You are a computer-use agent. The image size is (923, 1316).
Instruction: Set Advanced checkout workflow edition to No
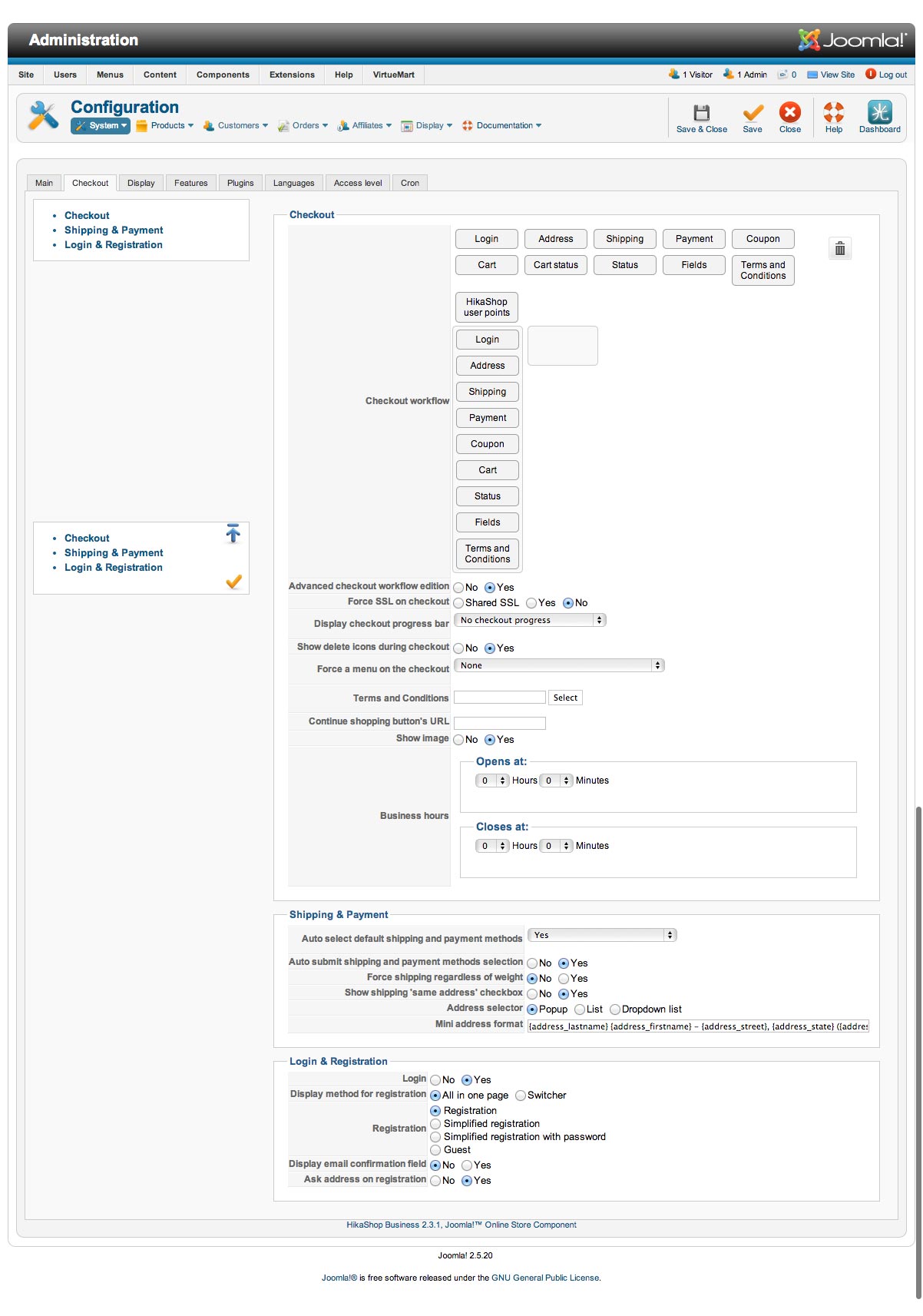459,588
